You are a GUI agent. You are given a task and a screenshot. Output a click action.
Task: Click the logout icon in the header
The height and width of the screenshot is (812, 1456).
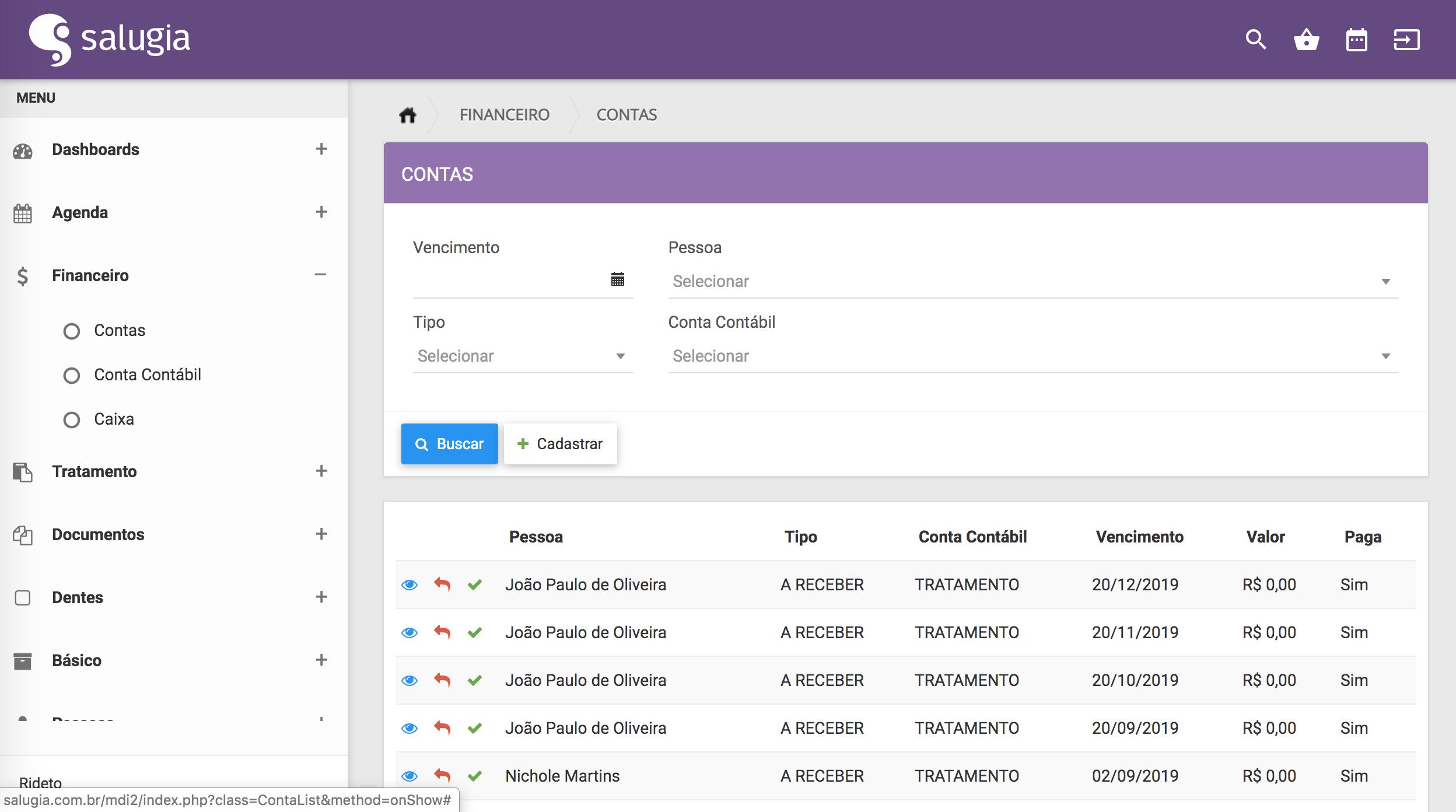1406,40
